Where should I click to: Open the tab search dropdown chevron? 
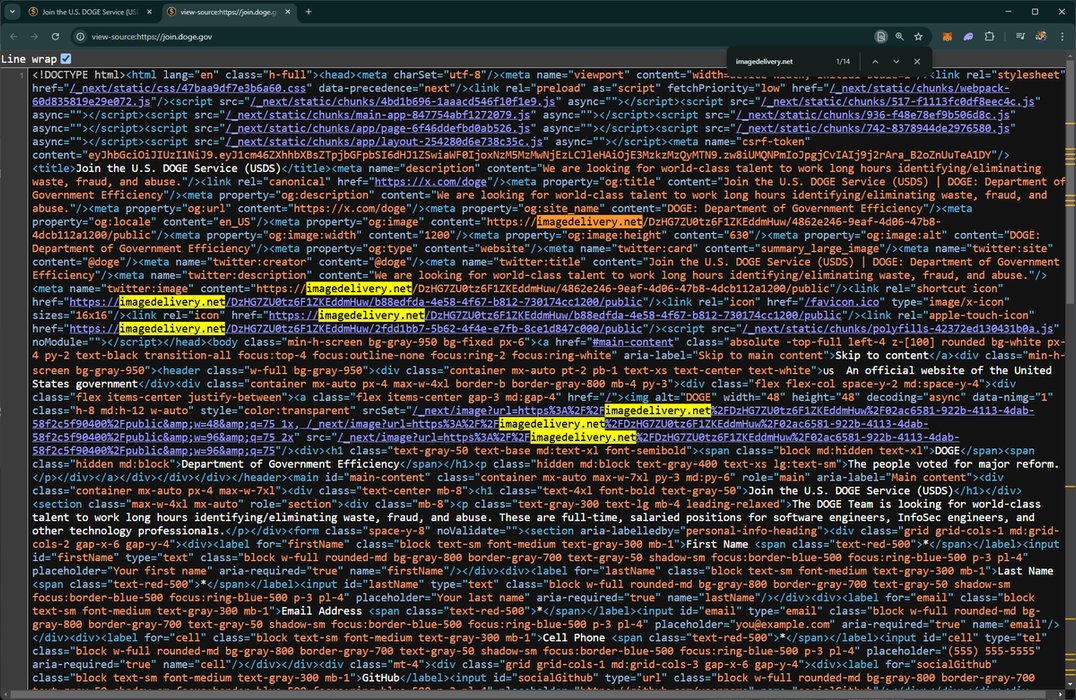[x=12, y=12]
